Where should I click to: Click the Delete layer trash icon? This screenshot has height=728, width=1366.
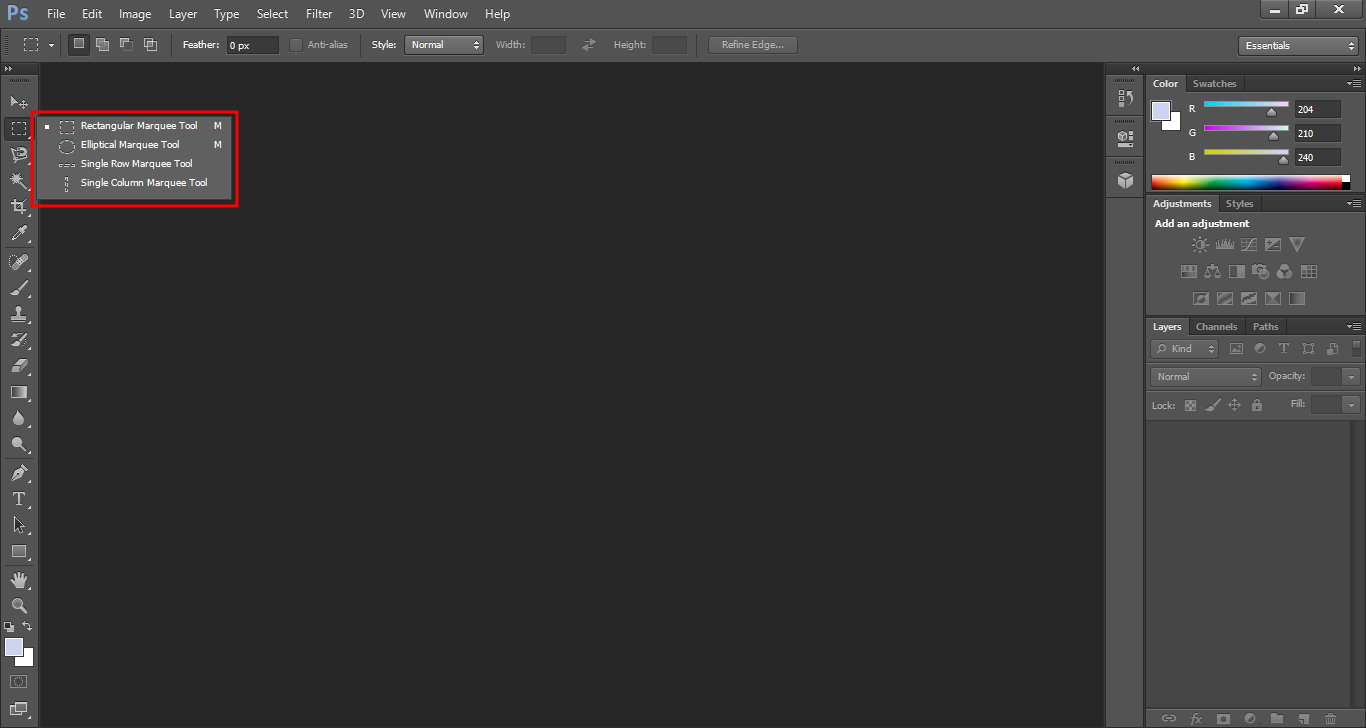pyautogui.click(x=1330, y=718)
